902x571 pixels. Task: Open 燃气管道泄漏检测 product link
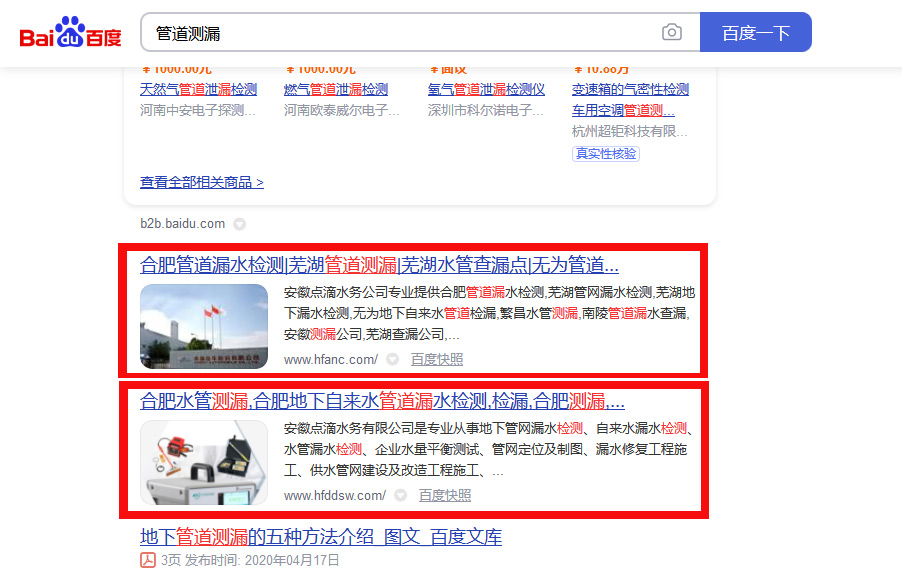tap(336, 90)
